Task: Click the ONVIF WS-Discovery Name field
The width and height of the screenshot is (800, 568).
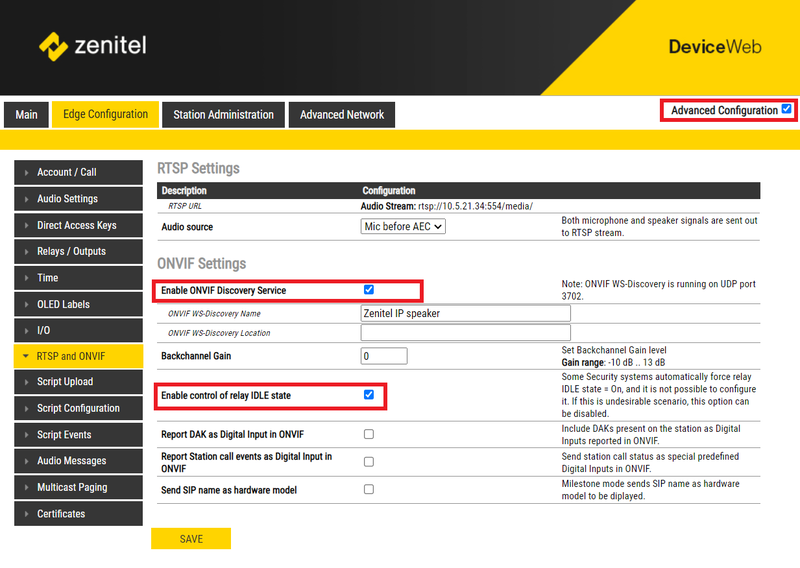Action: [x=465, y=312]
